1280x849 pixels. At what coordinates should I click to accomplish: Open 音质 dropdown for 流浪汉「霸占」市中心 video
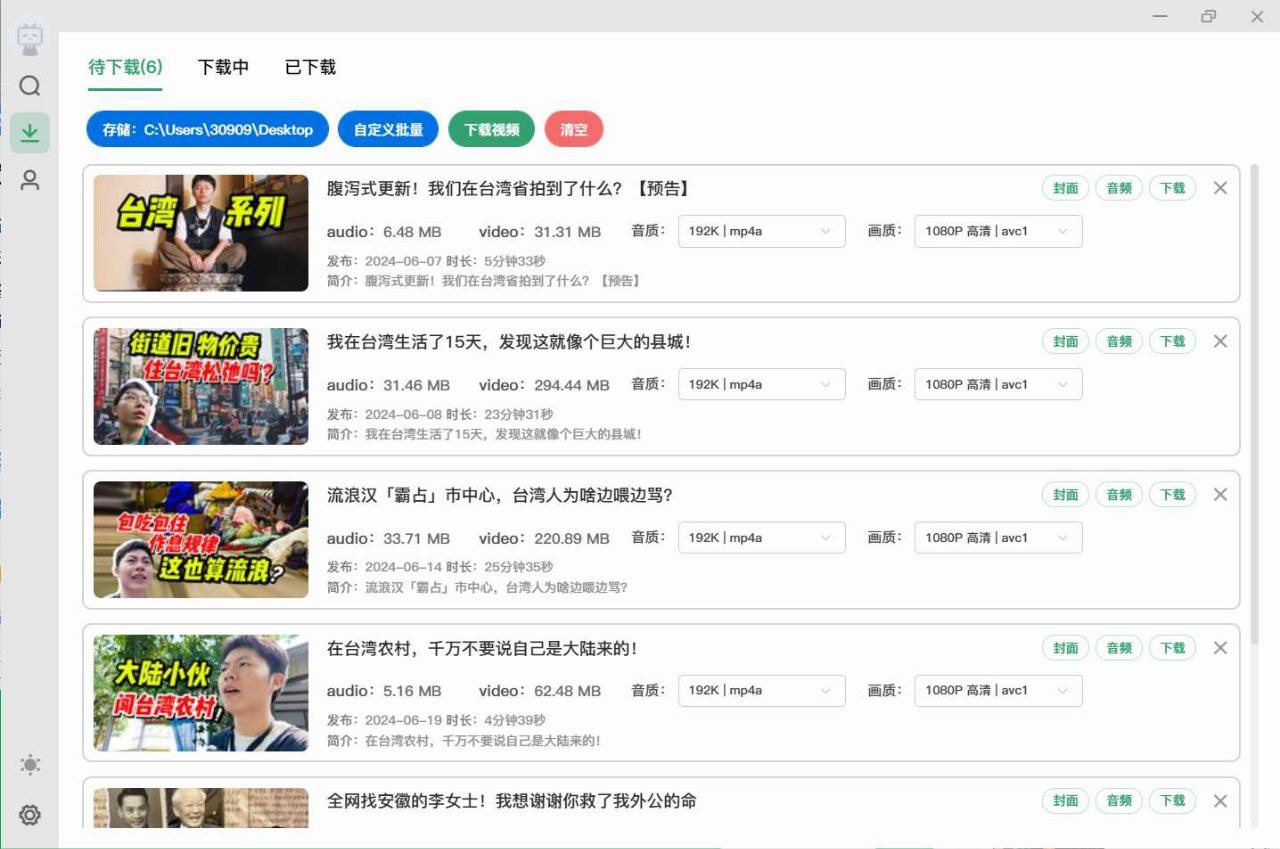(762, 537)
